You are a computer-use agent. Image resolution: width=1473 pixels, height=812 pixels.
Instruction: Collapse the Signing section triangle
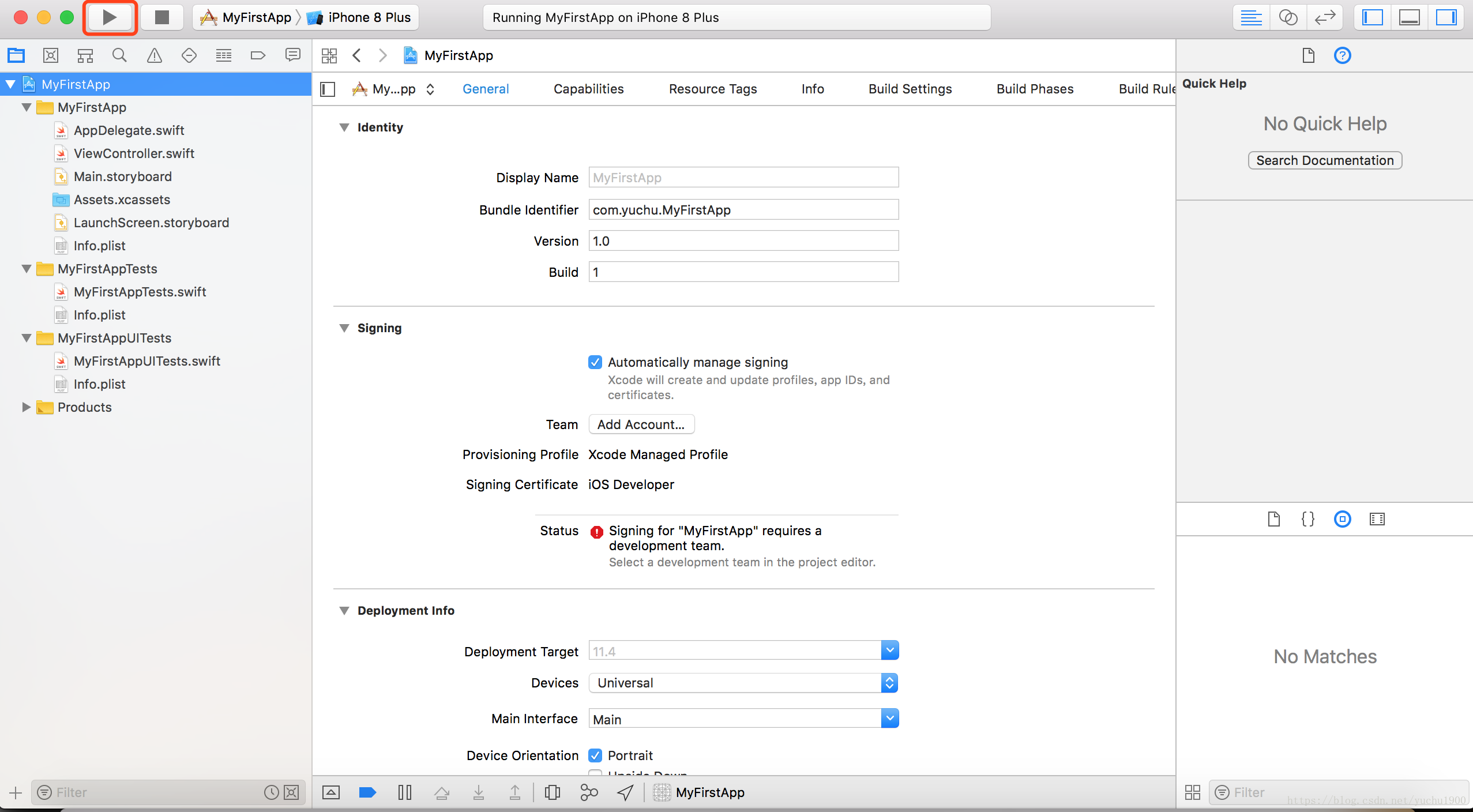(x=344, y=328)
